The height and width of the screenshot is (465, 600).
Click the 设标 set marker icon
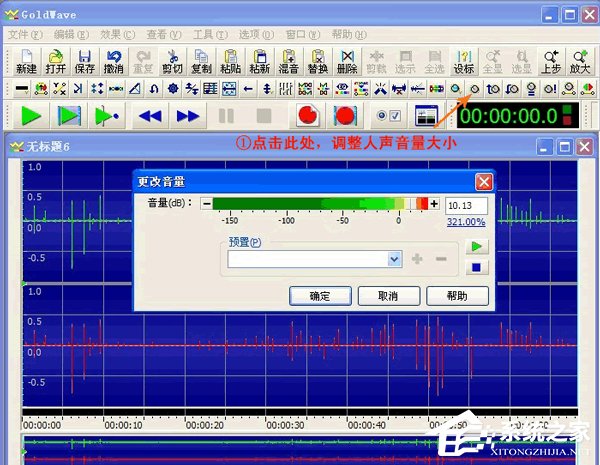463,62
